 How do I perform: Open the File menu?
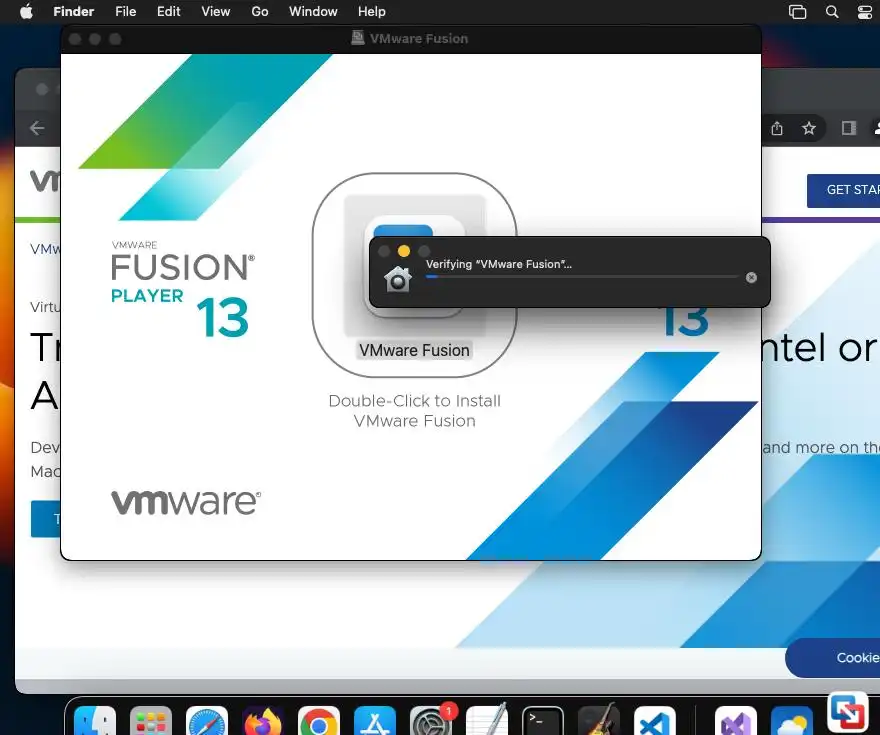tap(126, 11)
